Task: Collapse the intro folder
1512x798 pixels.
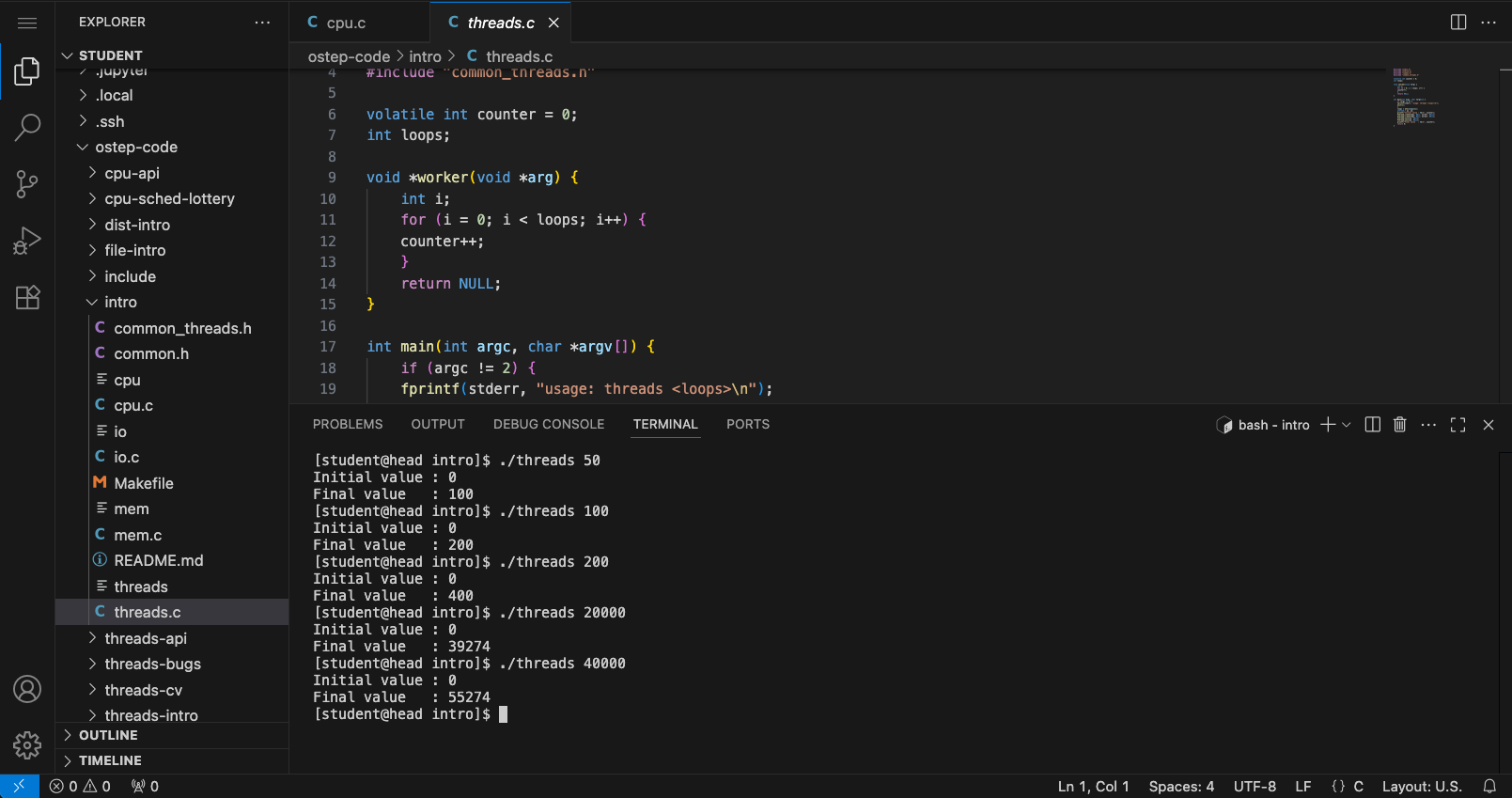Action: pyautogui.click(x=120, y=302)
